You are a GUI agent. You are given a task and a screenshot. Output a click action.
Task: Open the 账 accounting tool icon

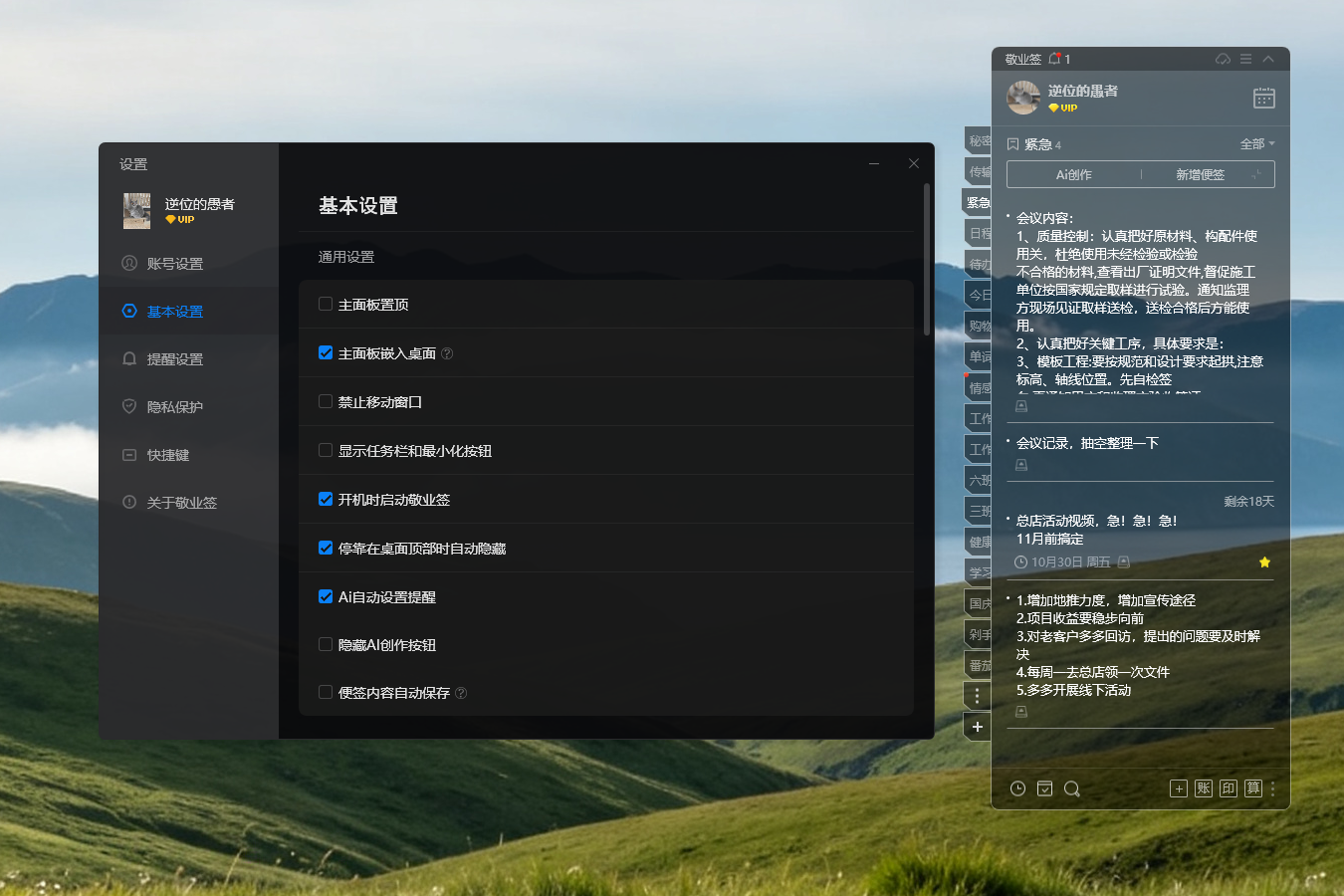click(x=1204, y=788)
